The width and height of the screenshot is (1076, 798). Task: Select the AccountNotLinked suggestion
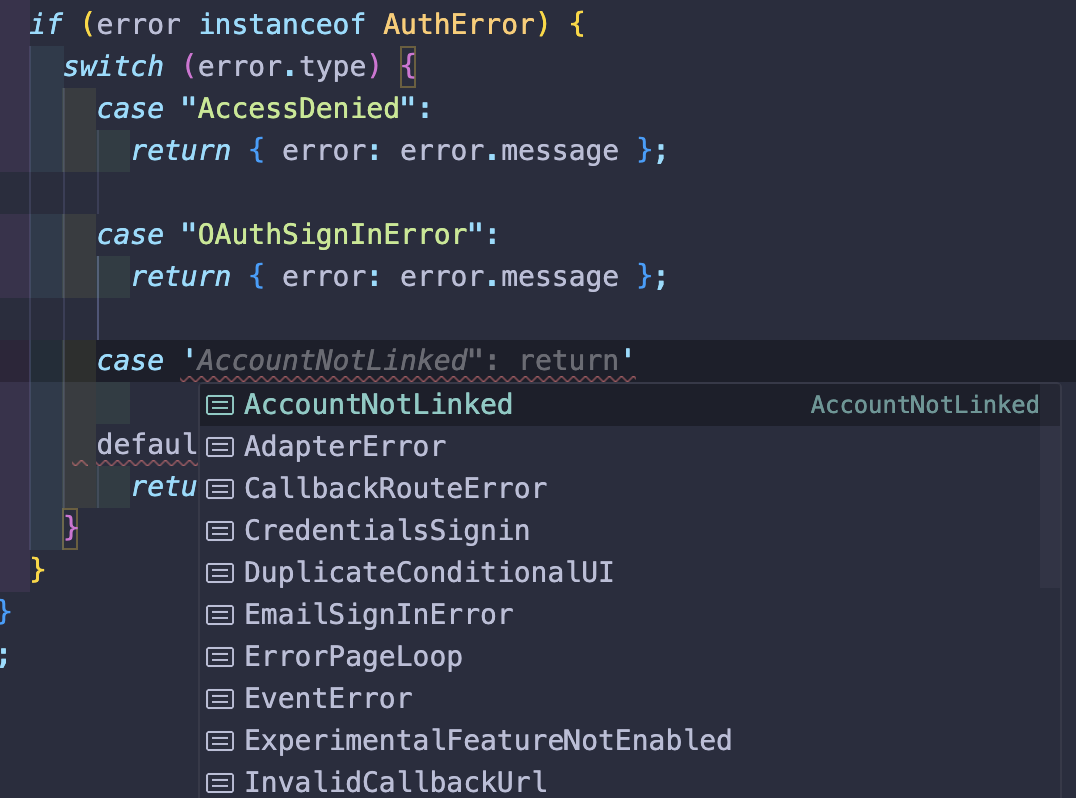pyautogui.click(x=629, y=405)
